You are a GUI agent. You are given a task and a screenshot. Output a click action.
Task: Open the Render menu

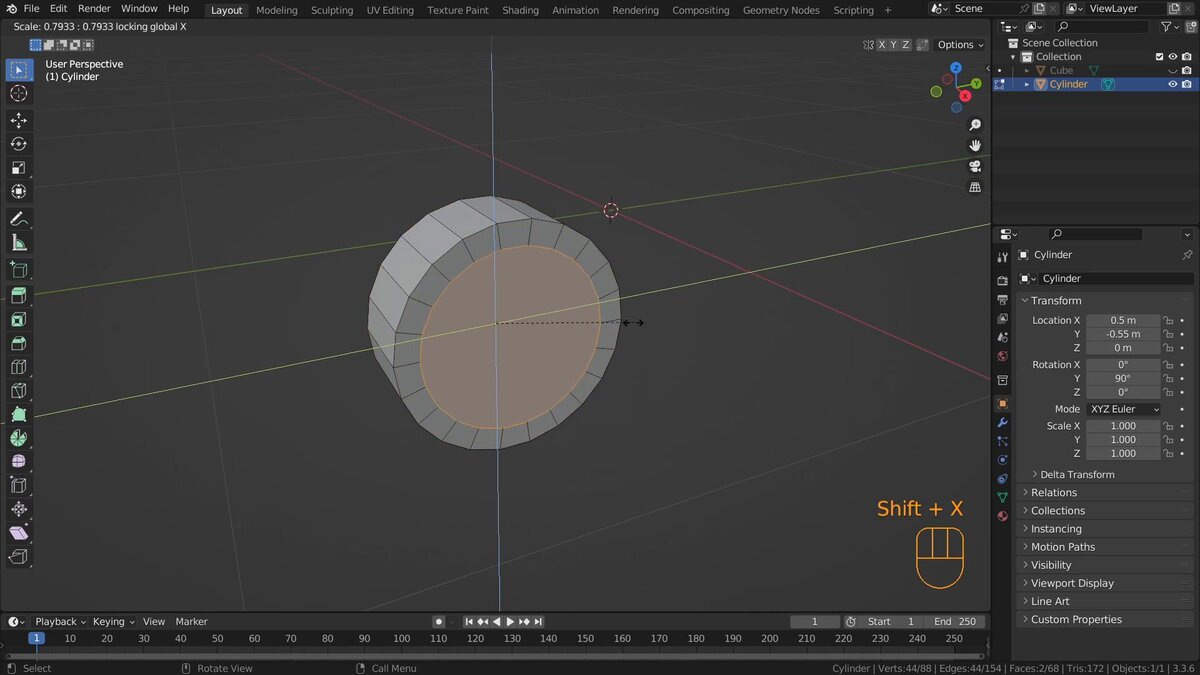[94, 8]
